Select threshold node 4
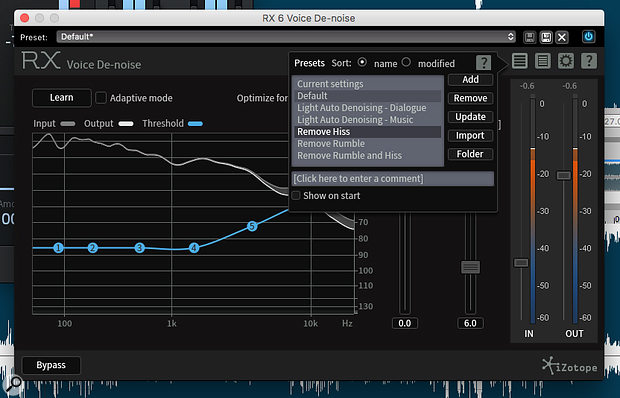 (194, 248)
